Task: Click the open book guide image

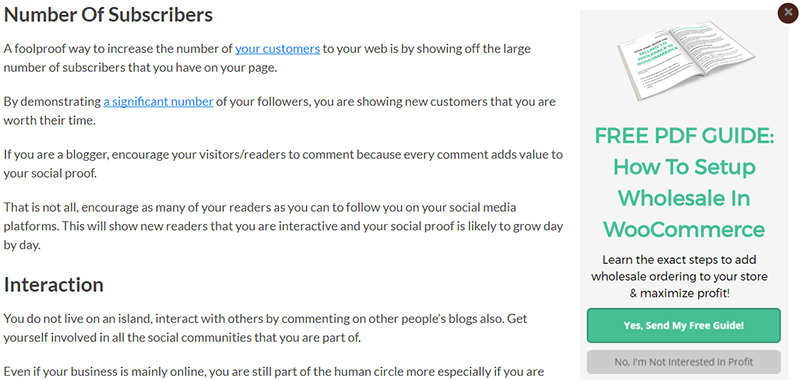Action: click(685, 60)
